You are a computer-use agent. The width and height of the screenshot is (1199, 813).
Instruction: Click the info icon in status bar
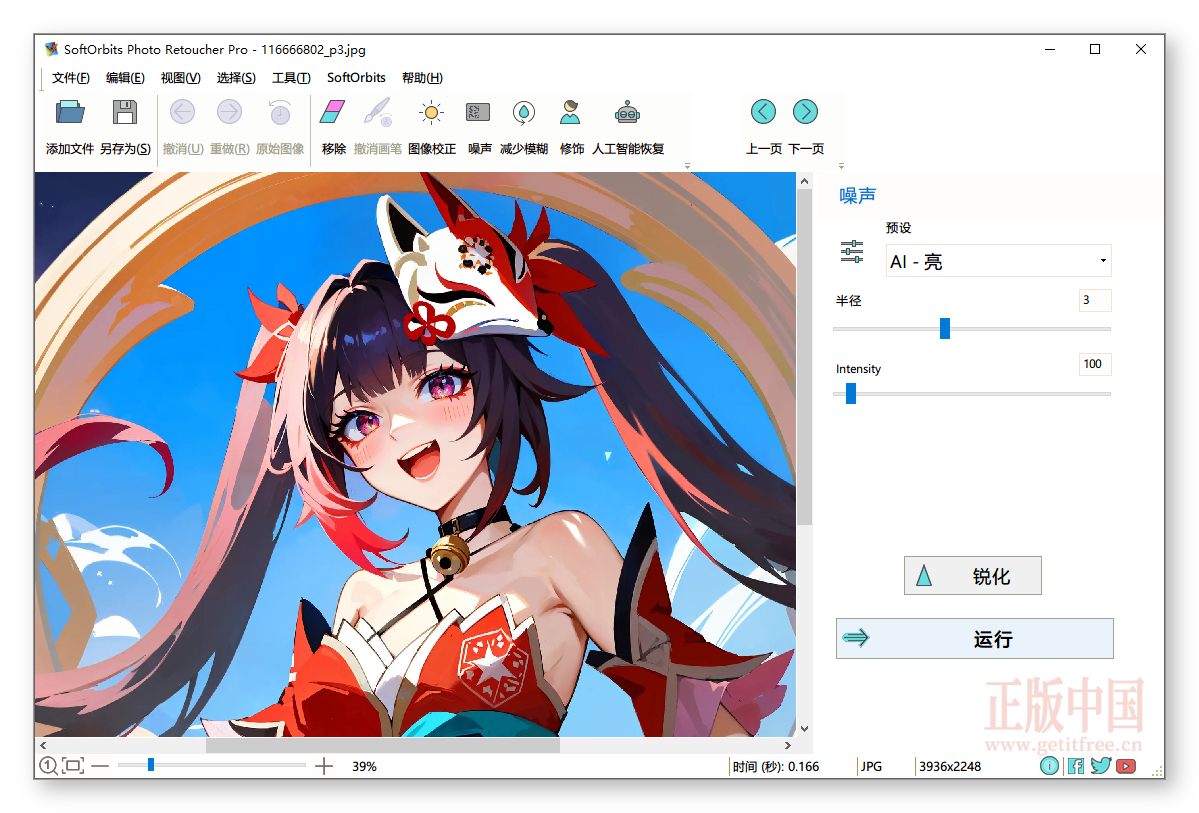tap(1050, 766)
